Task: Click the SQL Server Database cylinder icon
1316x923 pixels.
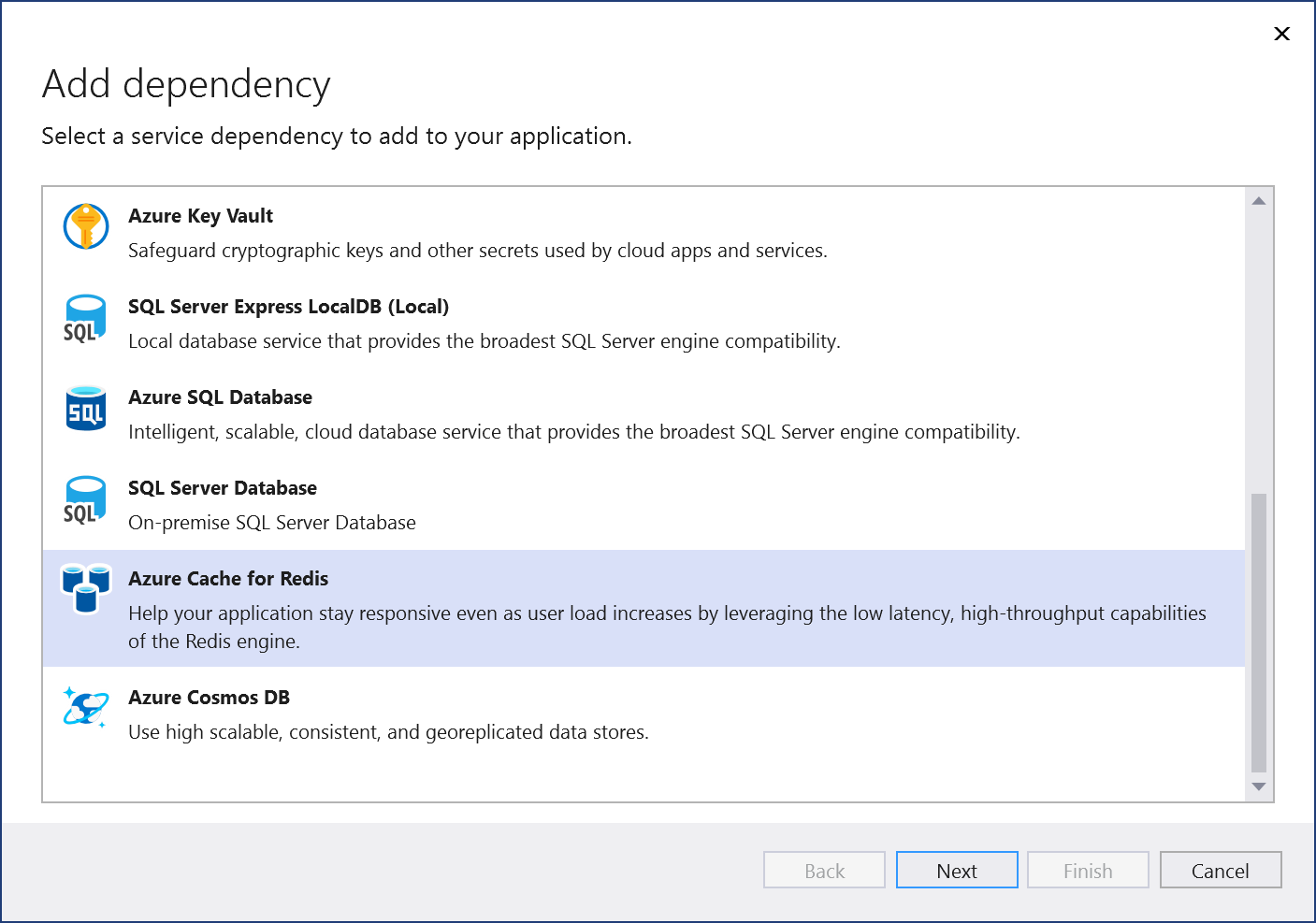Action: (x=85, y=499)
